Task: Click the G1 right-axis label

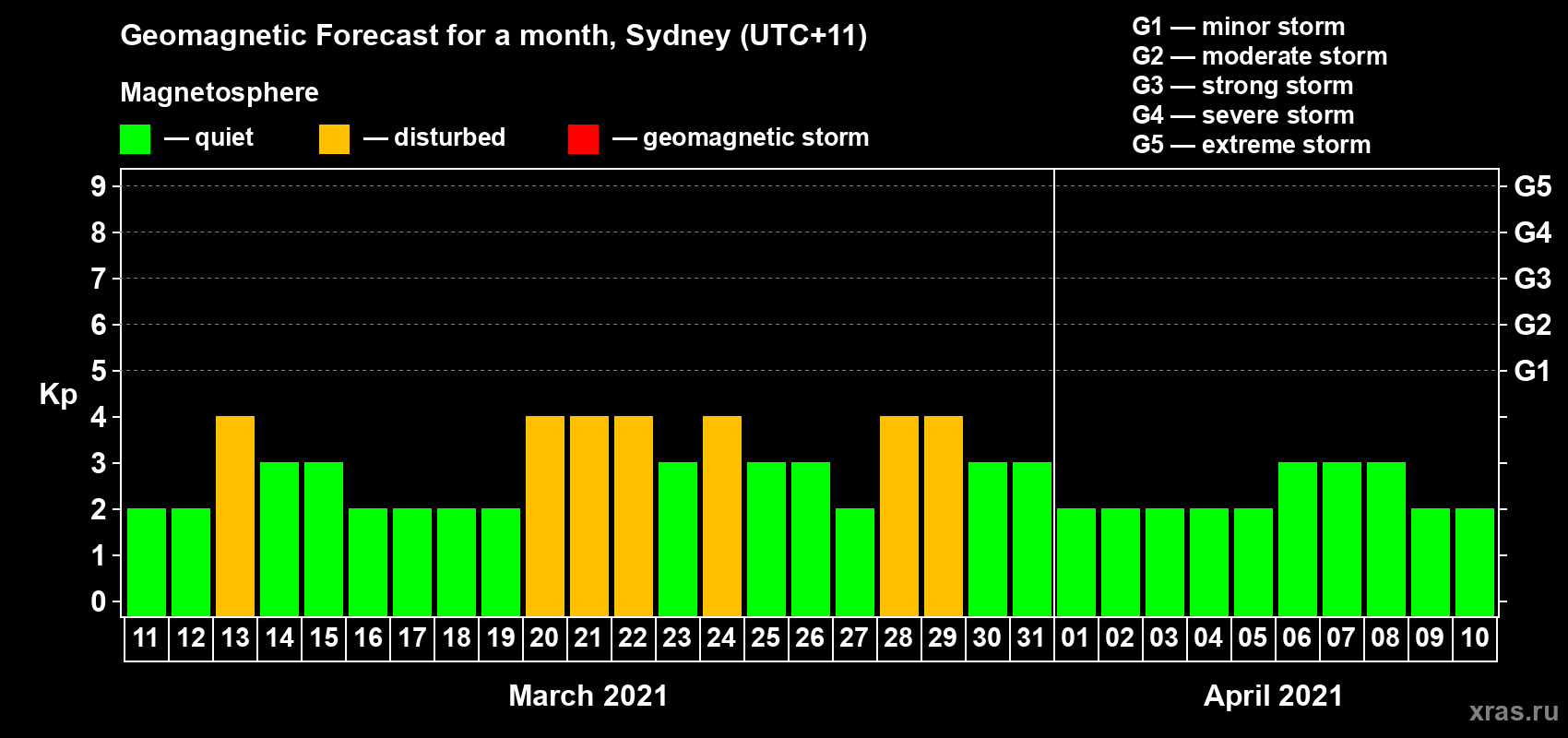Action: point(1533,371)
